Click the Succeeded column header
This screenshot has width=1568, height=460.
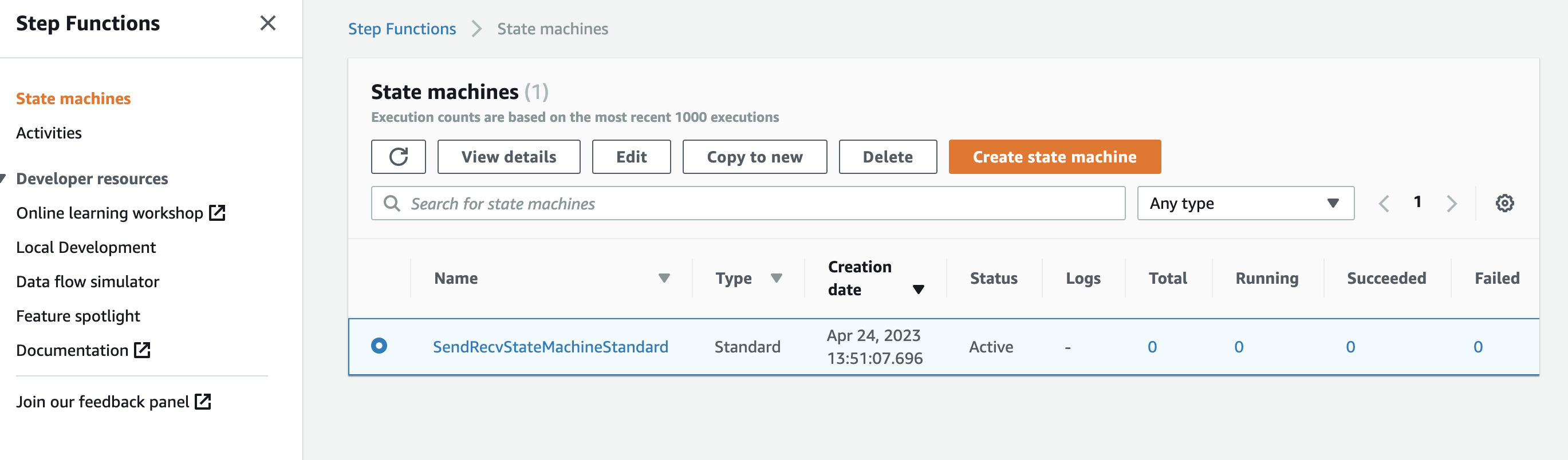click(1386, 279)
